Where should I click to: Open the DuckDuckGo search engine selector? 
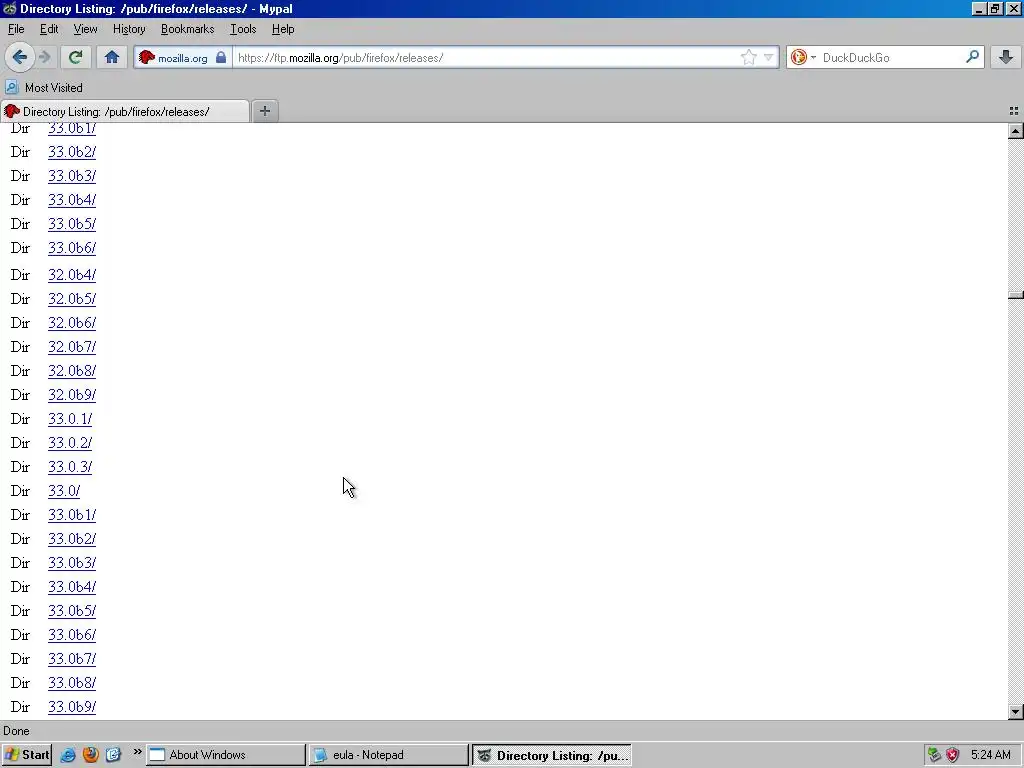tap(803, 57)
